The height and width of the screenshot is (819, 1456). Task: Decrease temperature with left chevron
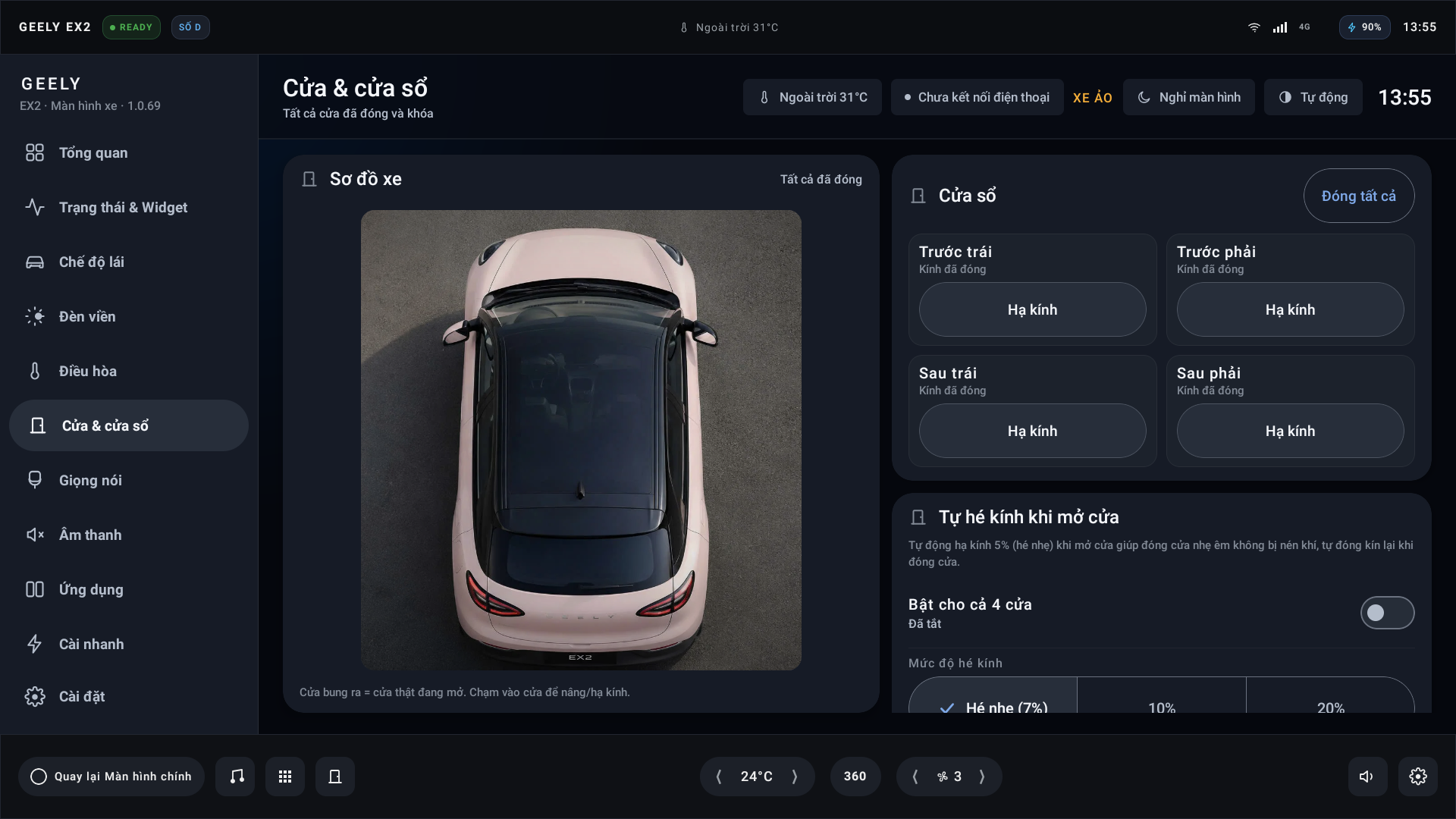tap(719, 776)
